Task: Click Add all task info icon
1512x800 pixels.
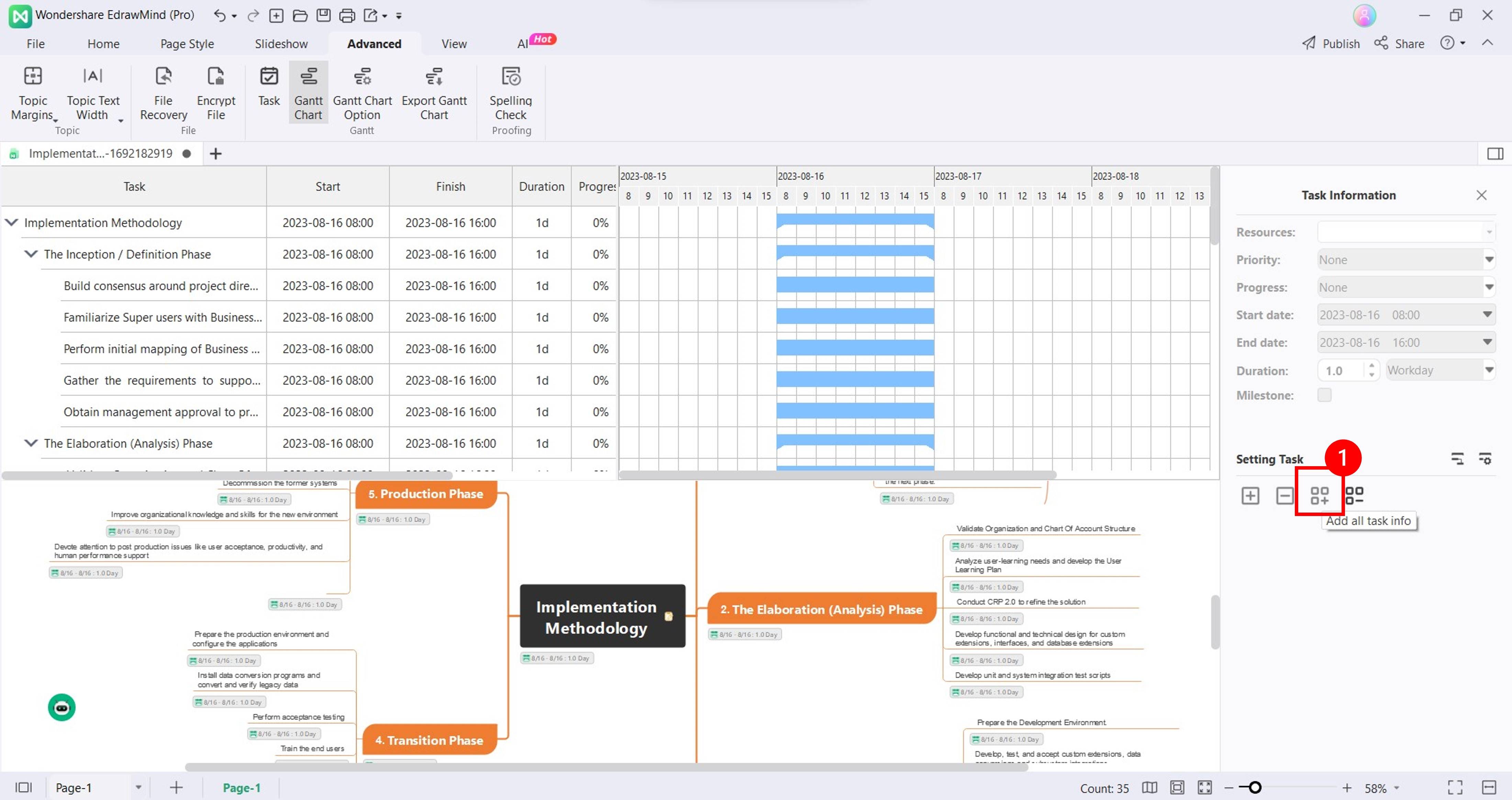Action: click(x=1319, y=495)
